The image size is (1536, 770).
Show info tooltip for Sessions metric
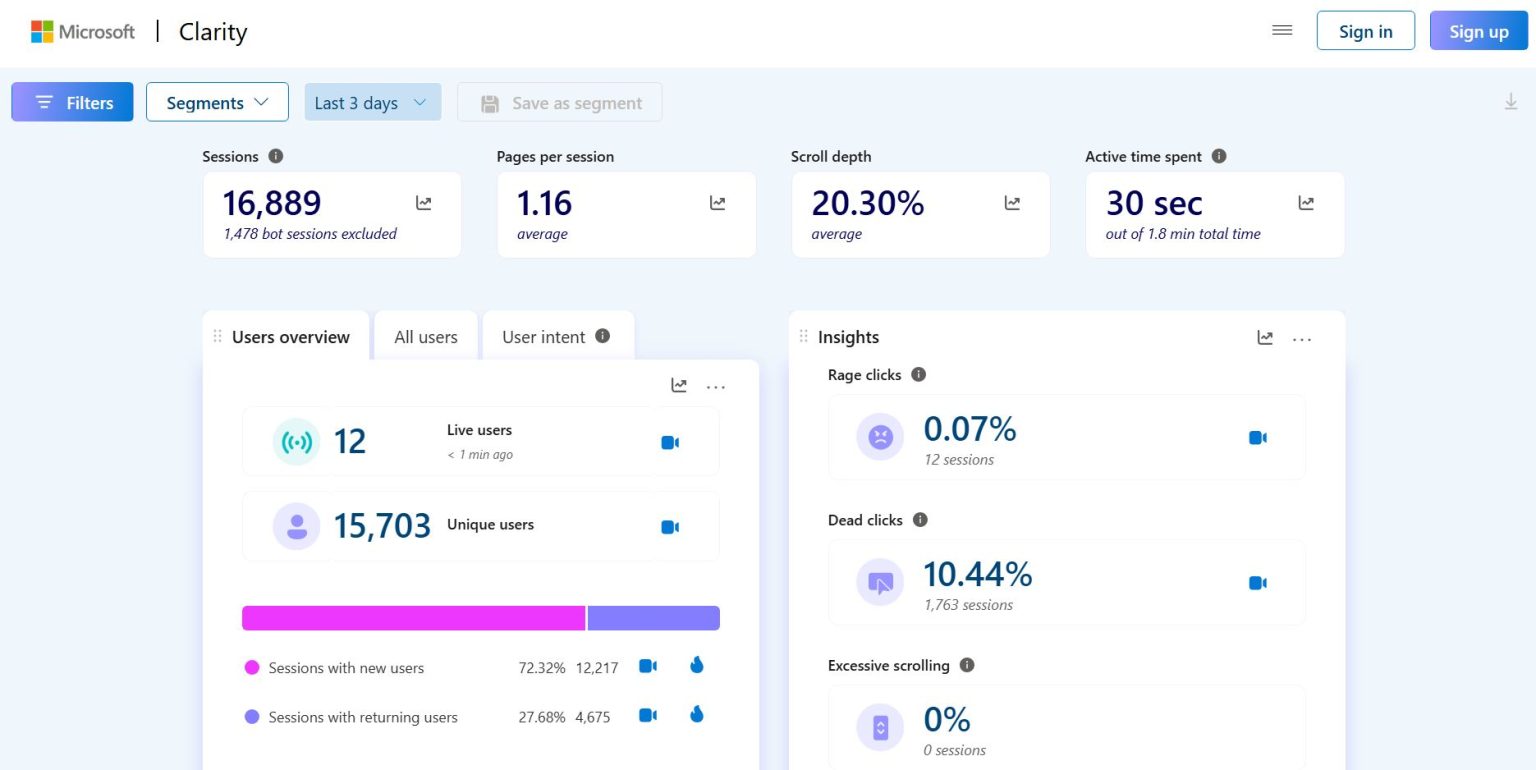(276, 156)
